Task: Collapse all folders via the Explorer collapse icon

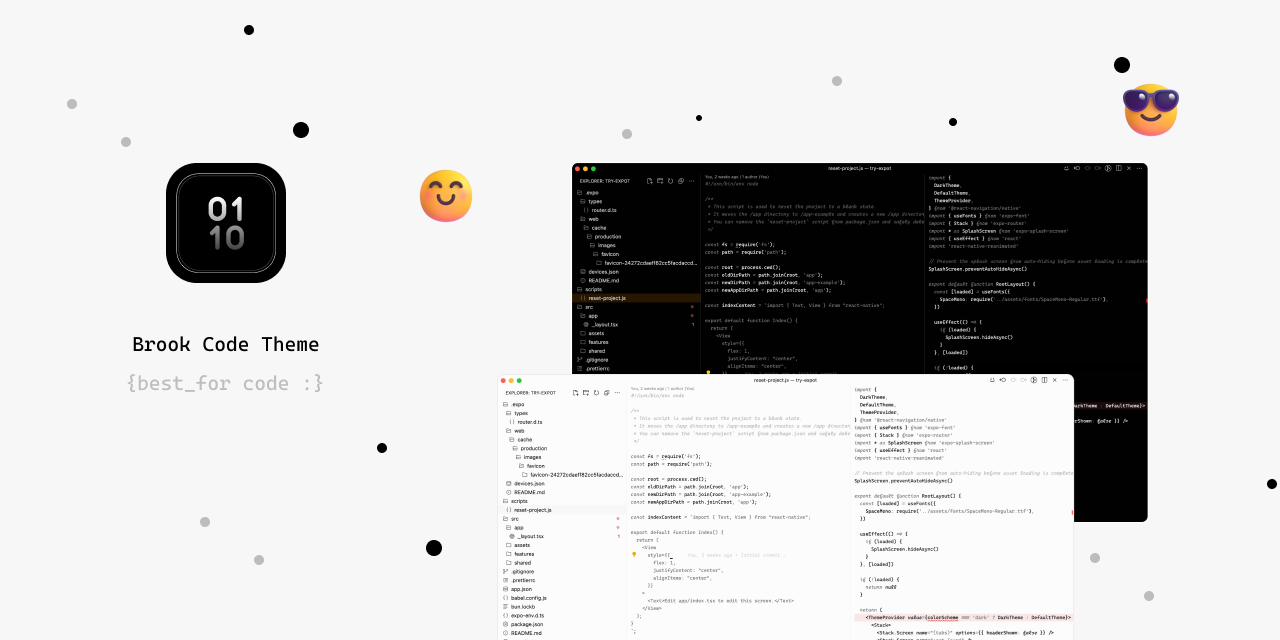Action: (x=606, y=392)
